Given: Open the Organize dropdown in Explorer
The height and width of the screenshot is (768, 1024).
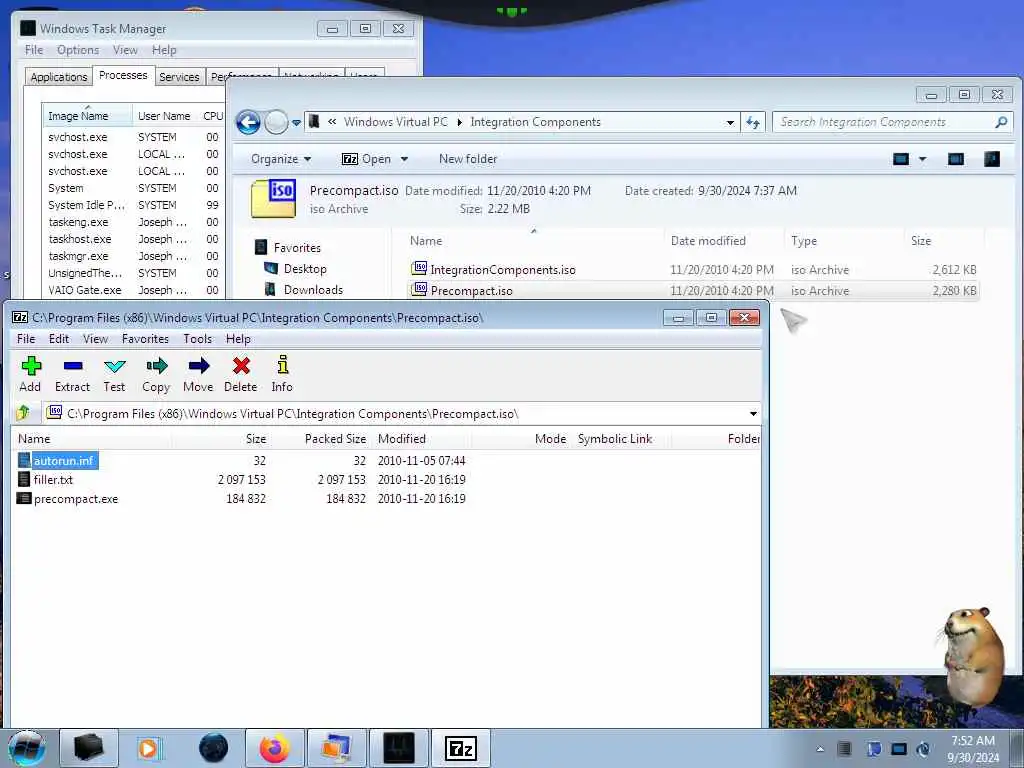Looking at the screenshot, I should pyautogui.click(x=281, y=159).
